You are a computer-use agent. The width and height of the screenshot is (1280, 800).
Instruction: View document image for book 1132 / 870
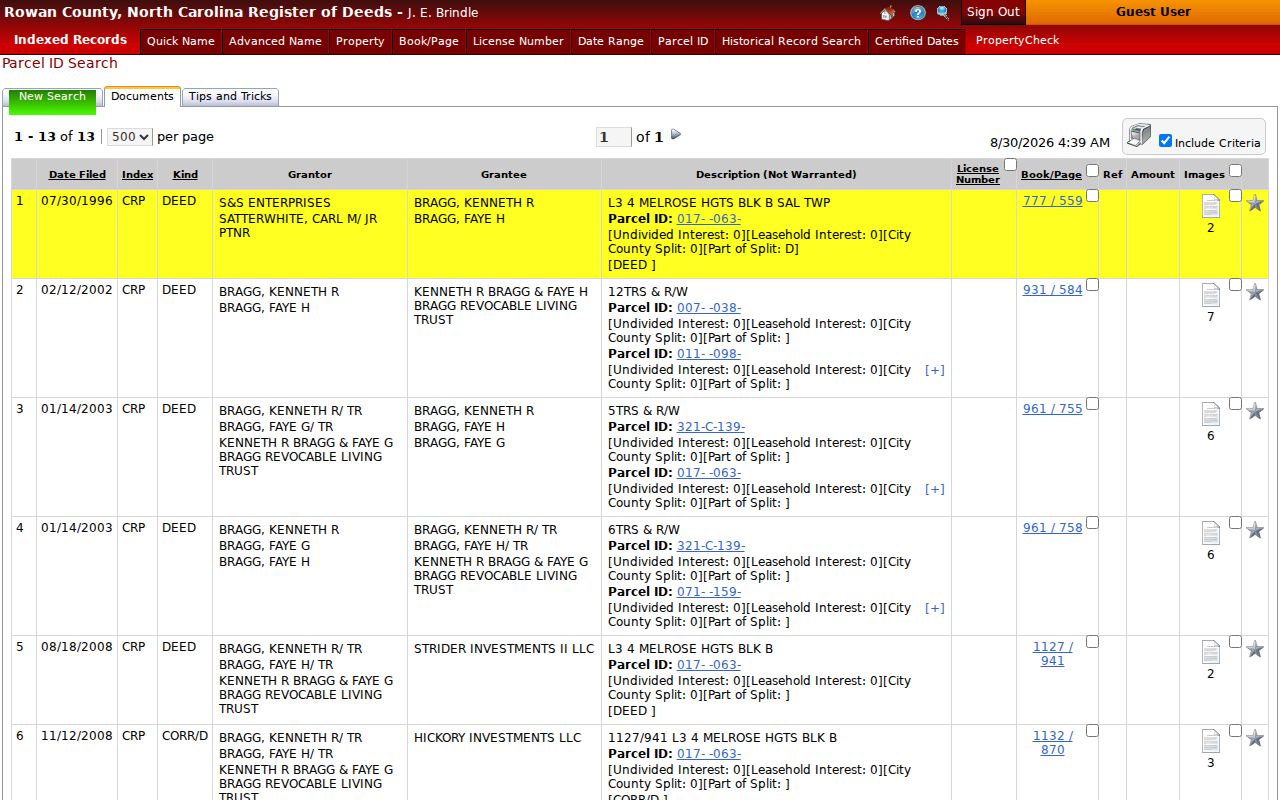point(1210,741)
